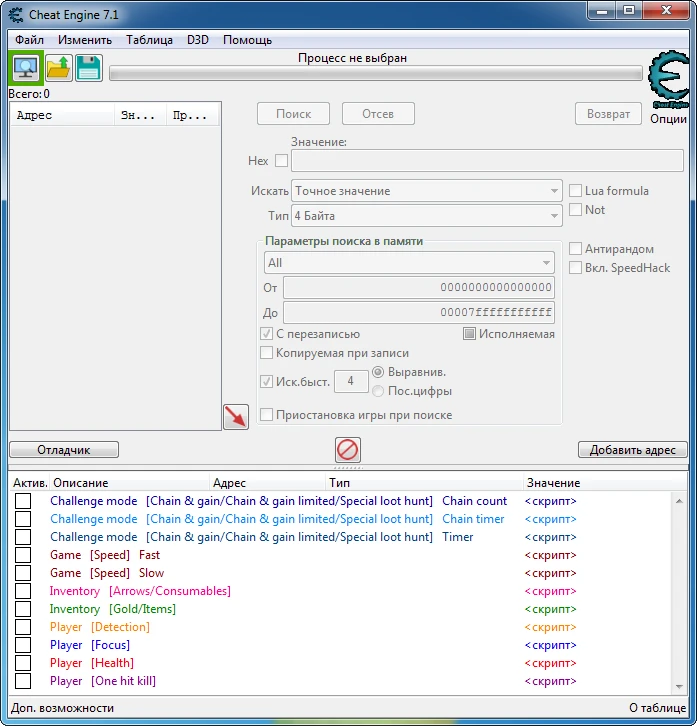
Task: Open the Помощь menu
Action: click(x=247, y=40)
